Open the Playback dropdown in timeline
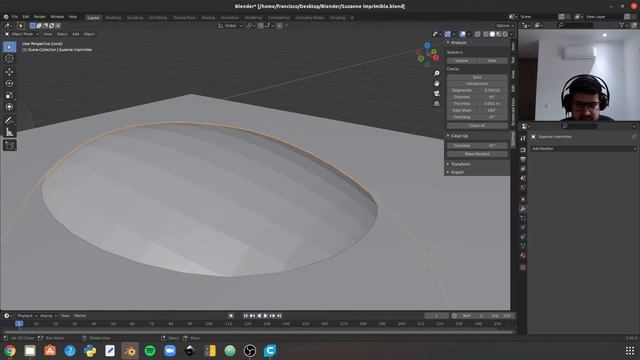The height and width of the screenshot is (360, 640). (x=27, y=316)
